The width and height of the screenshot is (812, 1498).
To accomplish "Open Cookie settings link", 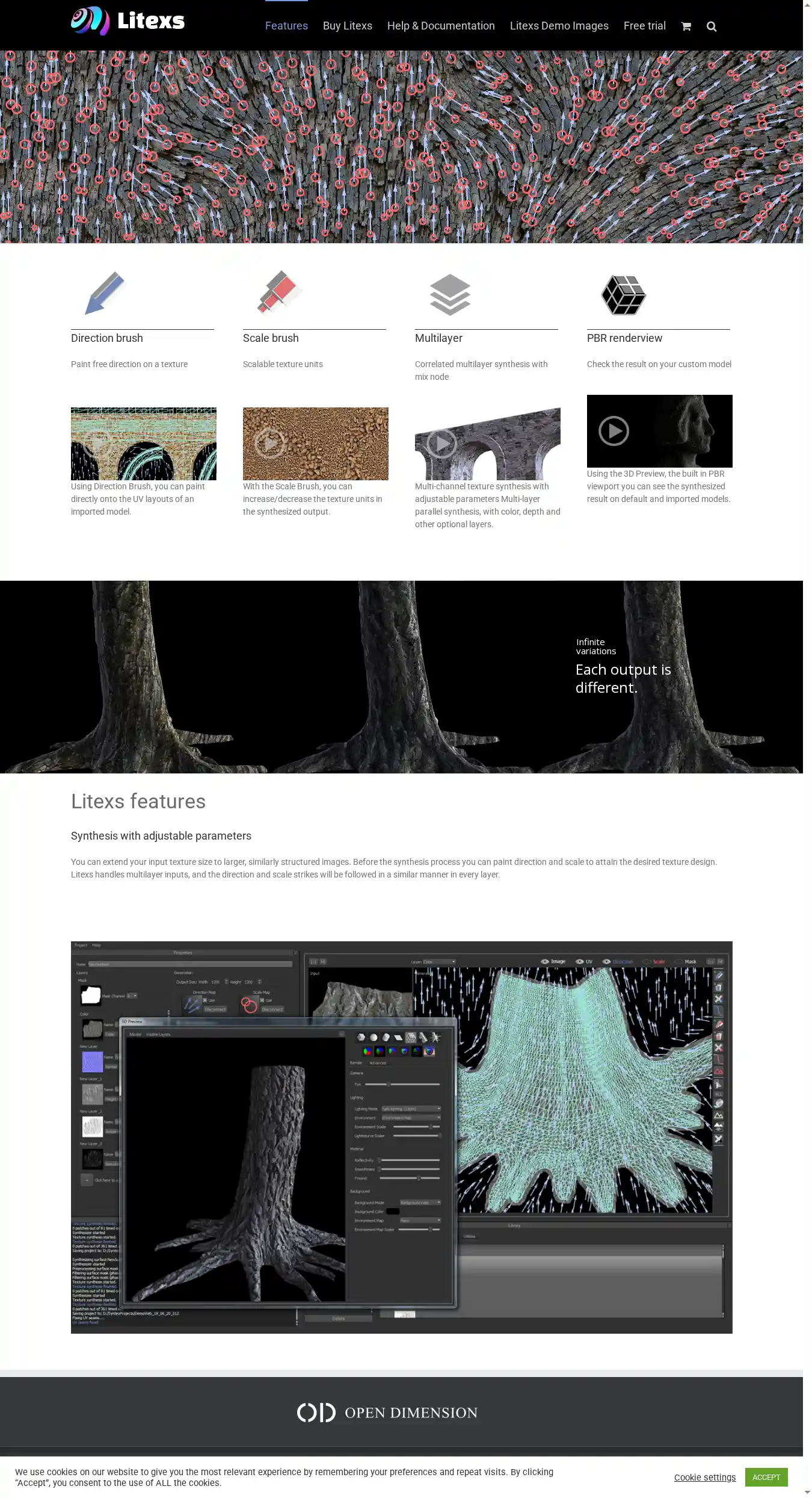I will 704,1477.
